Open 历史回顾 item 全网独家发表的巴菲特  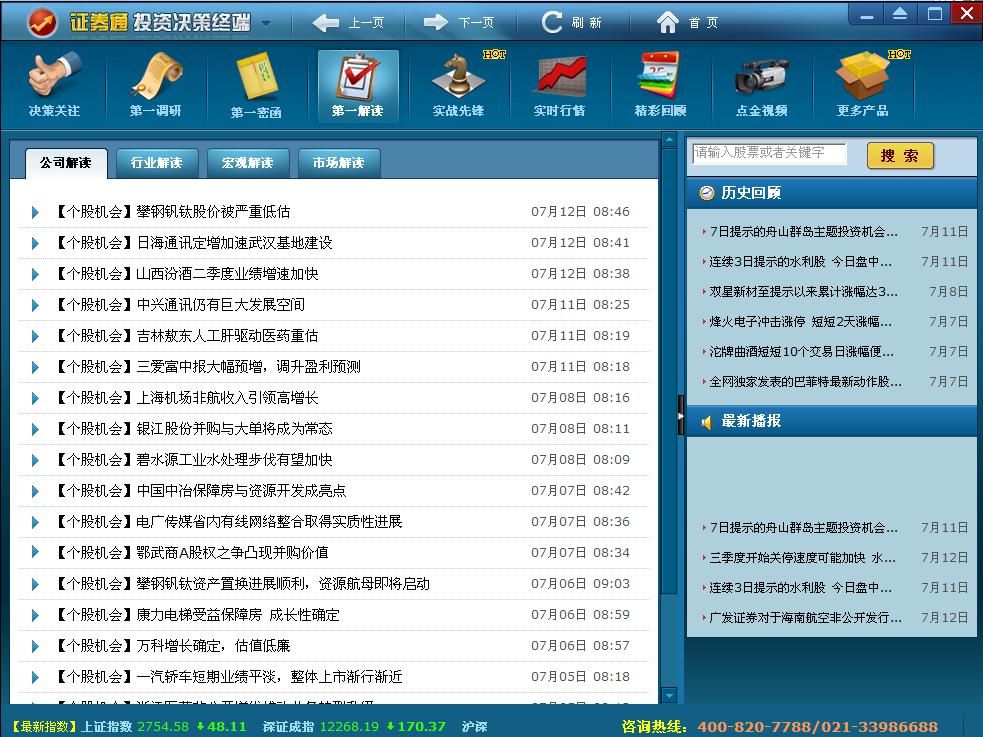(x=805, y=382)
